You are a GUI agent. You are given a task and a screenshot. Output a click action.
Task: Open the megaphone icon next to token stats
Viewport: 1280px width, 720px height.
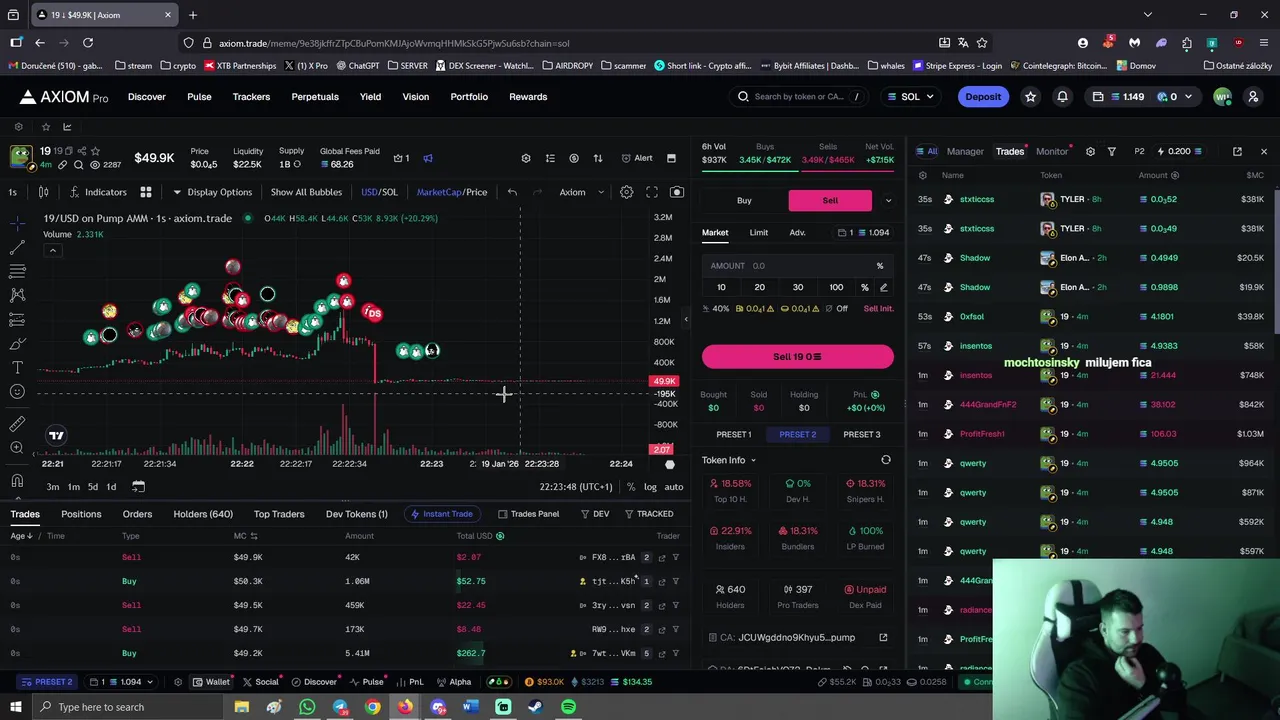428,158
